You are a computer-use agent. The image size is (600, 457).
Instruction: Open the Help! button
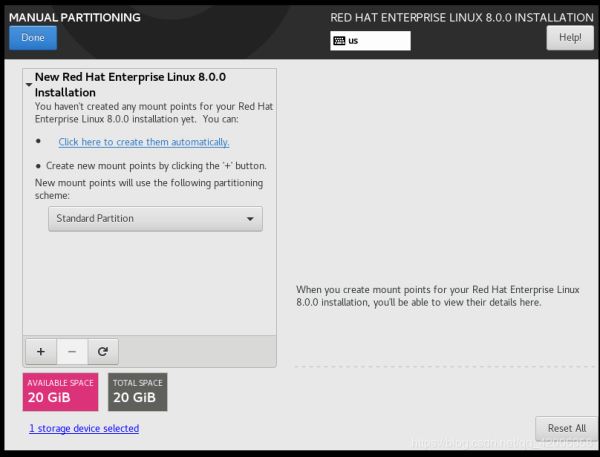pyautogui.click(x=570, y=37)
